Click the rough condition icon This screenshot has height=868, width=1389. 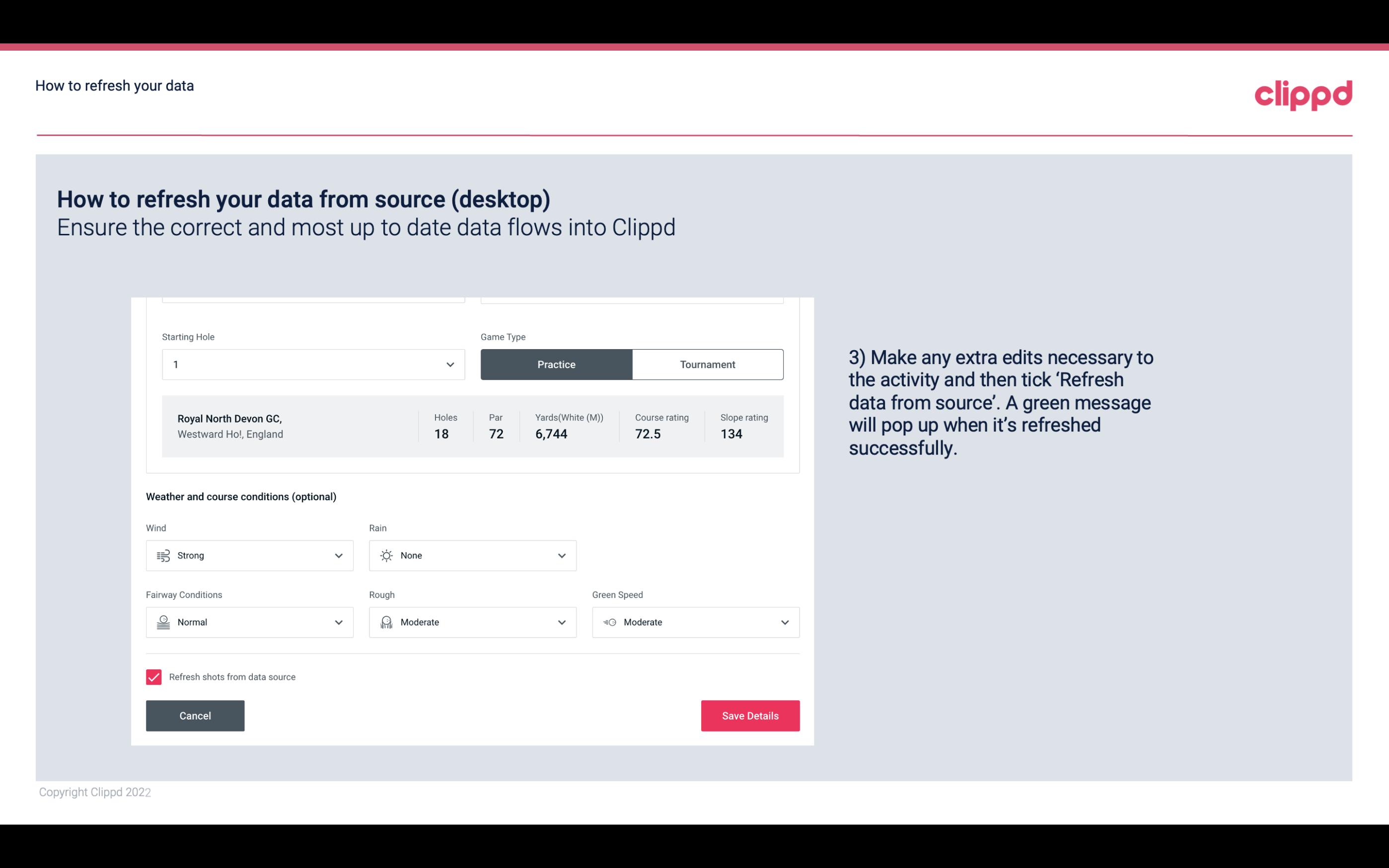click(x=385, y=622)
